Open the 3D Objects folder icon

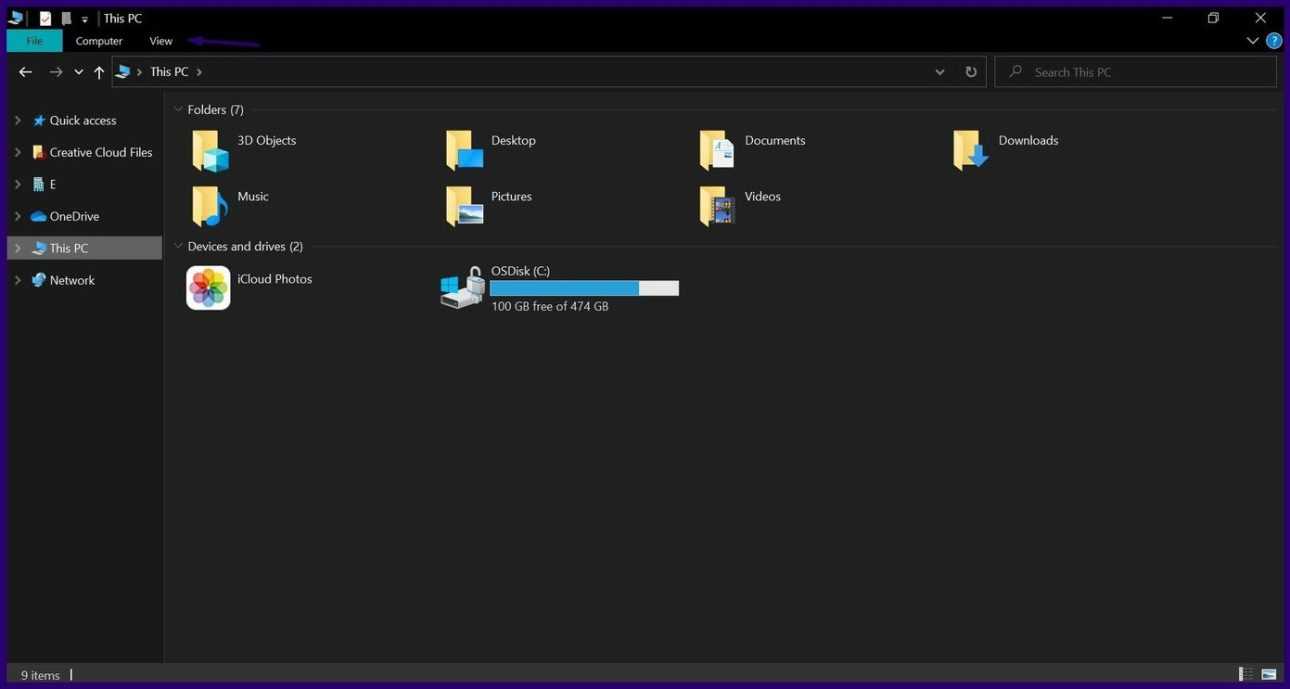pos(210,150)
